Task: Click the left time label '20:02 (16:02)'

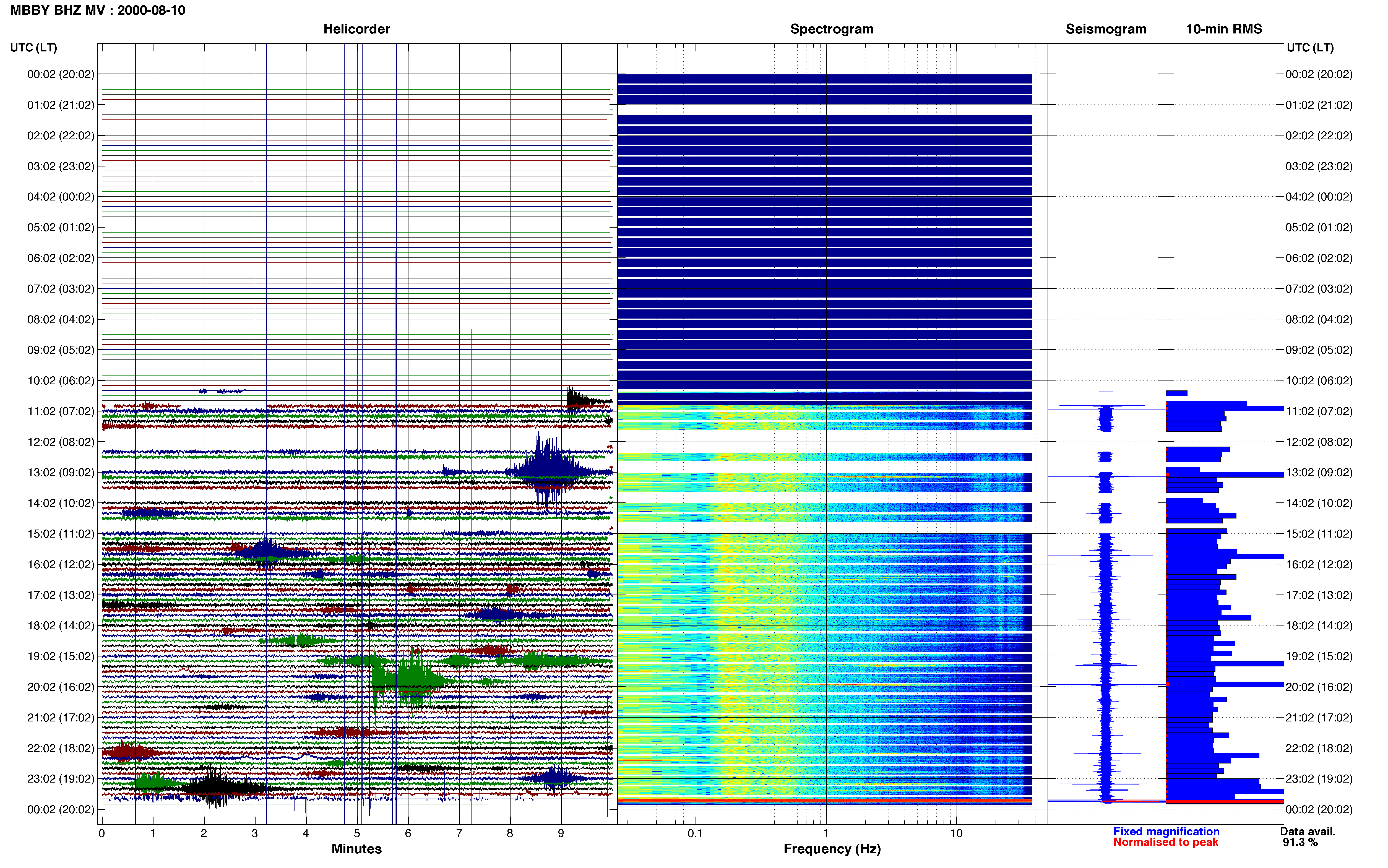Action: pos(61,687)
